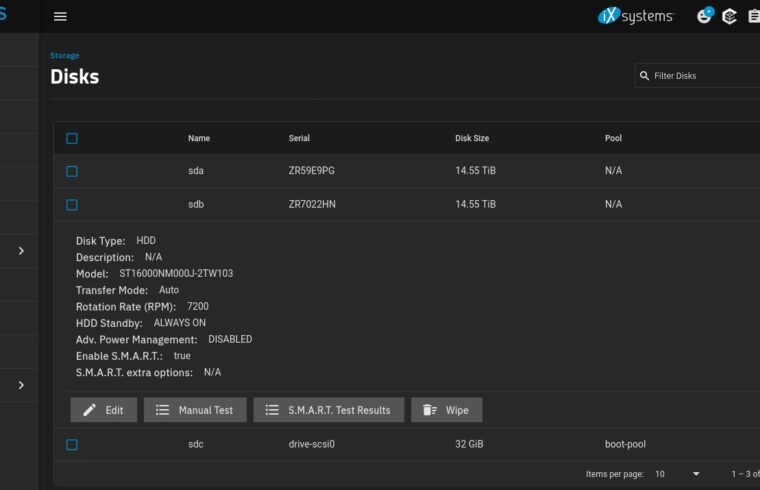This screenshot has height=490, width=760.
Task: Click the iXsystems logo
Action: [x=636, y=16]
